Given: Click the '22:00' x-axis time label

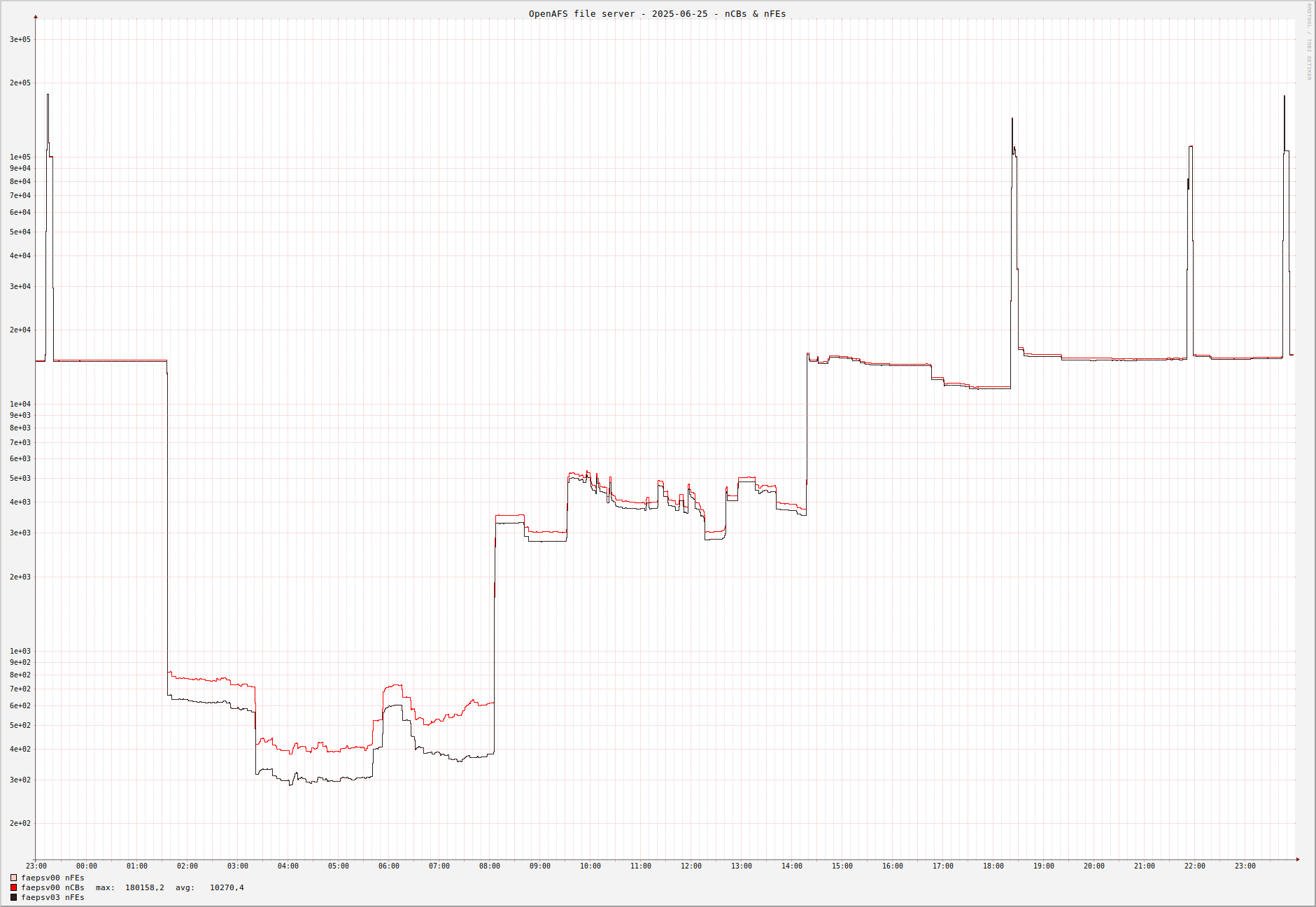Looking at the screenshot, I should [1195, 866].
